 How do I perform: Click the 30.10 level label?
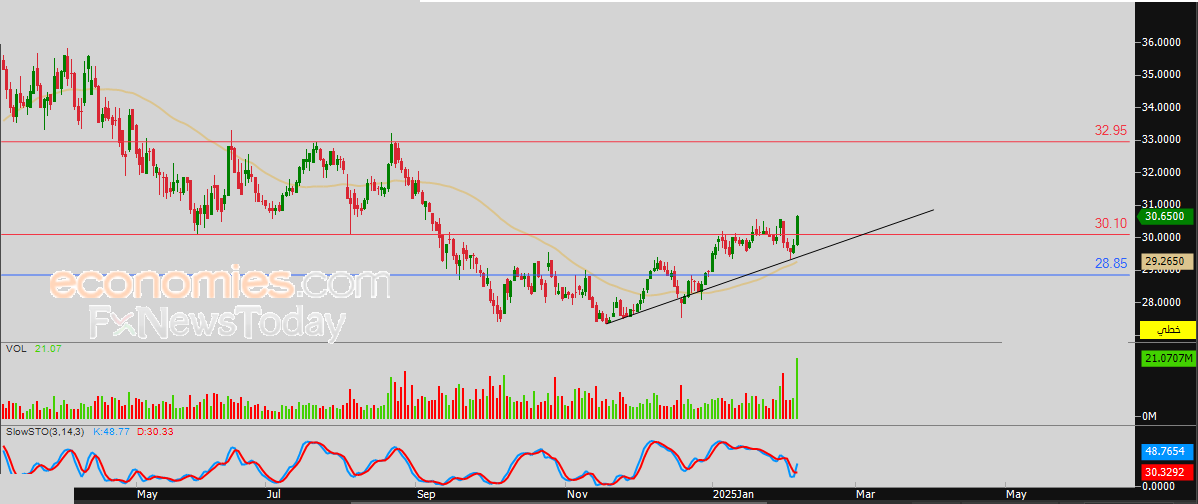[1111, 223]
